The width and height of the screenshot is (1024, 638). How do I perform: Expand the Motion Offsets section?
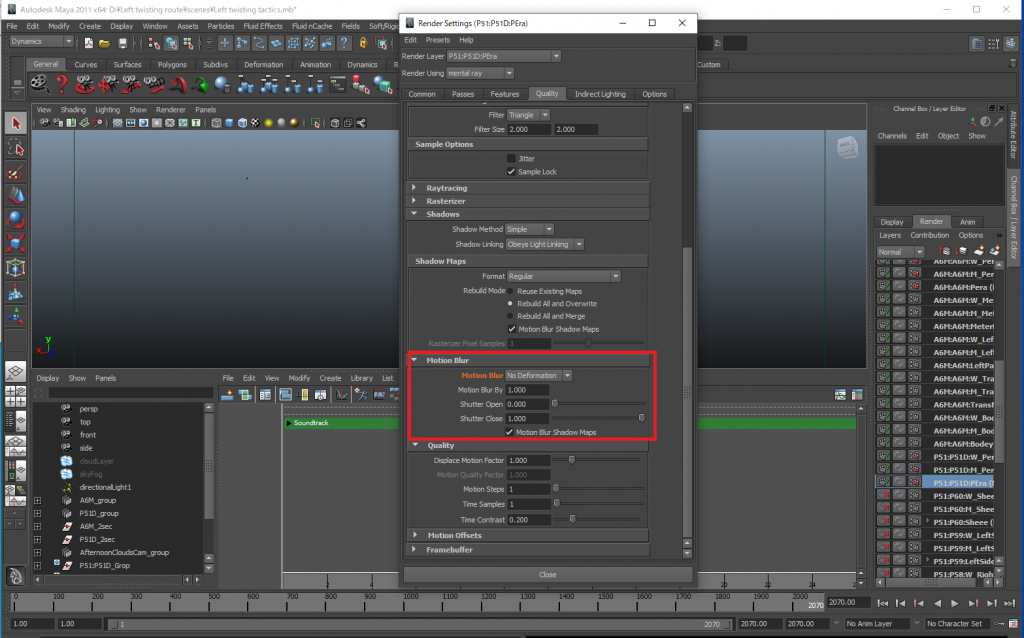pyautogui.click(x=415, y=535)
